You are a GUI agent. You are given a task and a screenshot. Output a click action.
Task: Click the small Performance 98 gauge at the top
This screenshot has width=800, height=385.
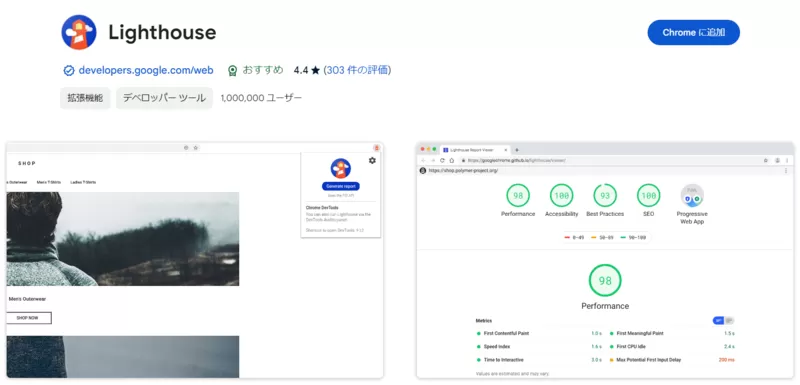tap(518, 195)
